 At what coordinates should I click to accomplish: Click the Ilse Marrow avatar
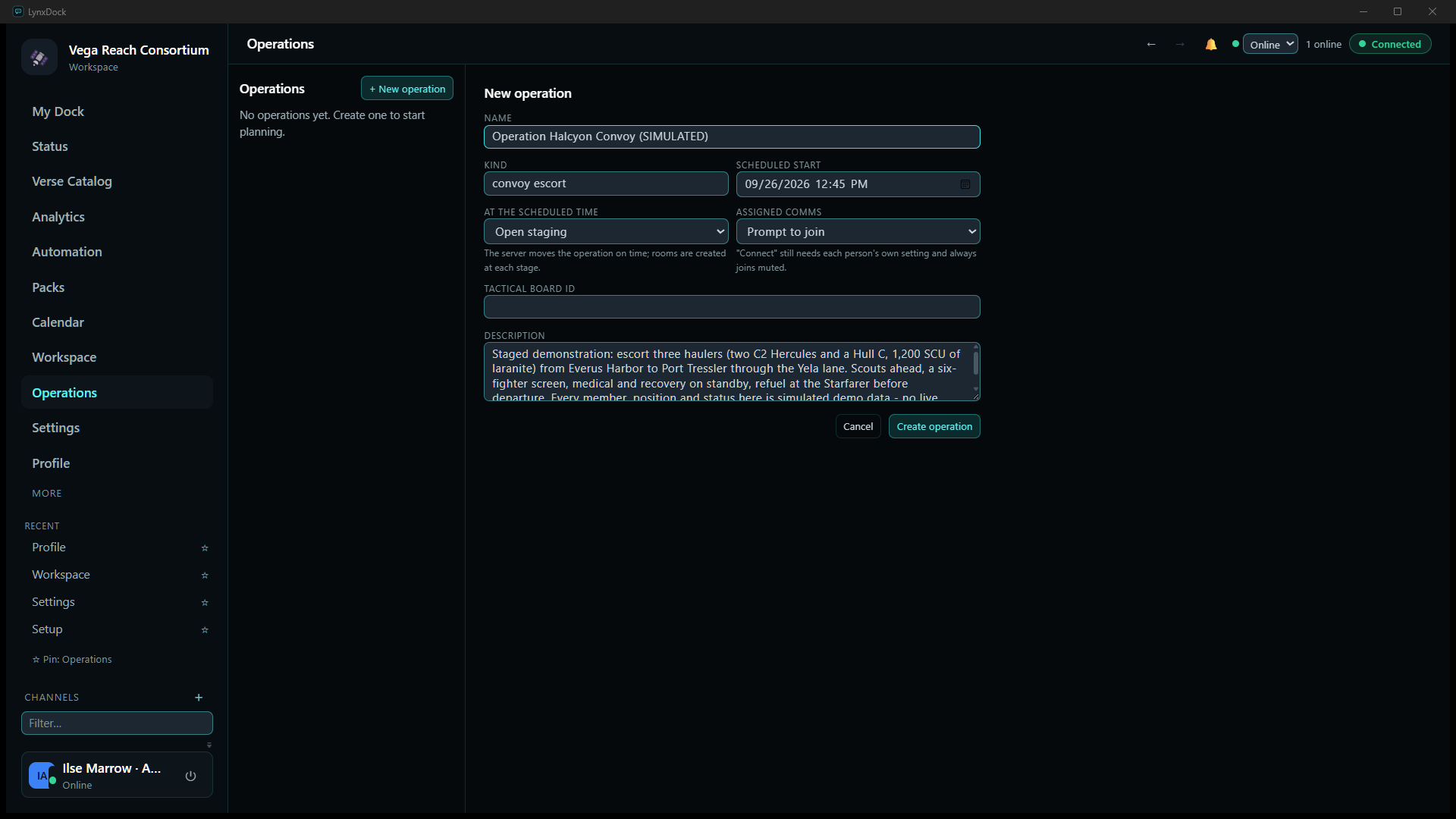42,776
